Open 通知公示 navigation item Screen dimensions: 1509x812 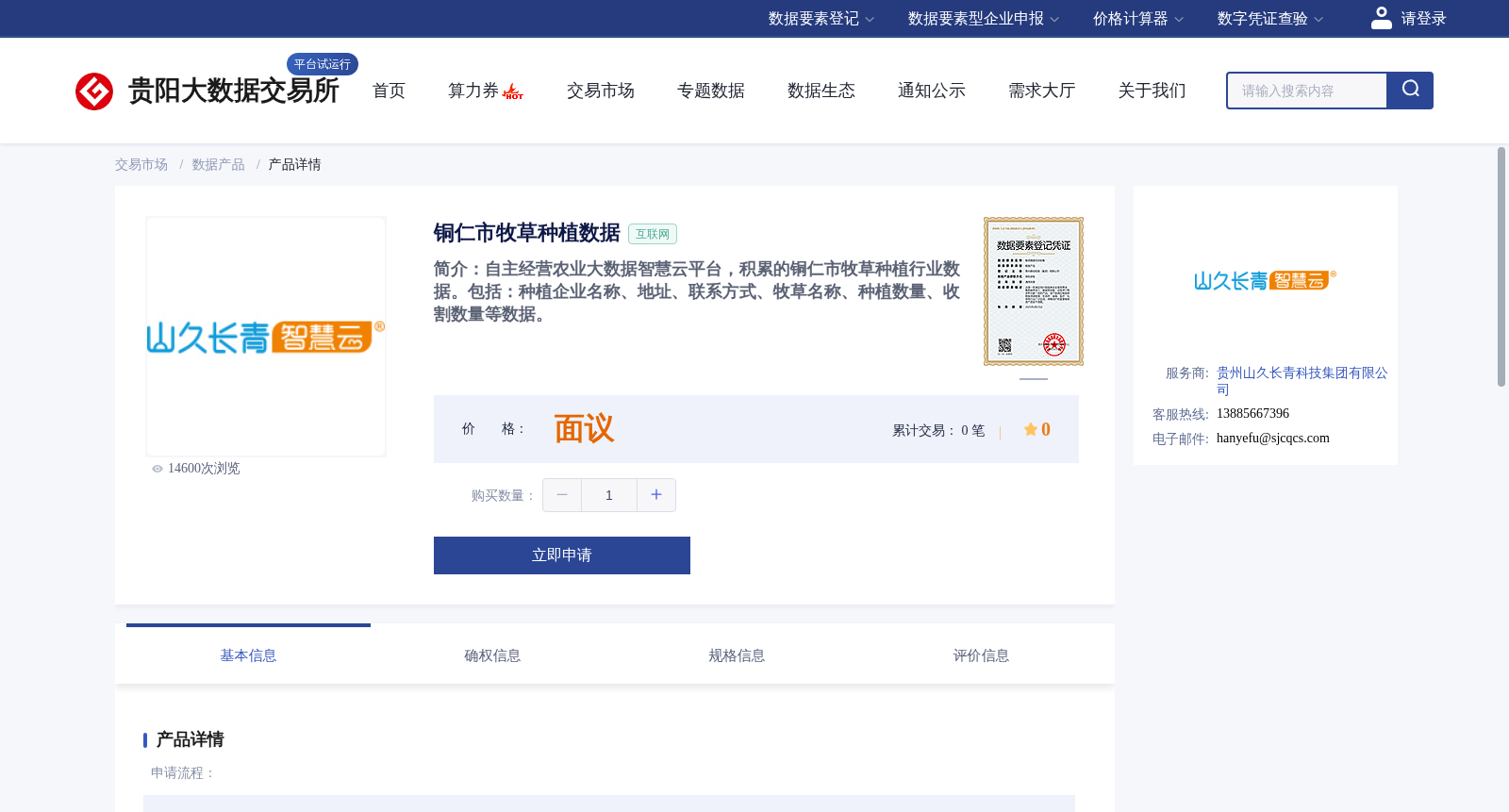(x=932, y=91)
